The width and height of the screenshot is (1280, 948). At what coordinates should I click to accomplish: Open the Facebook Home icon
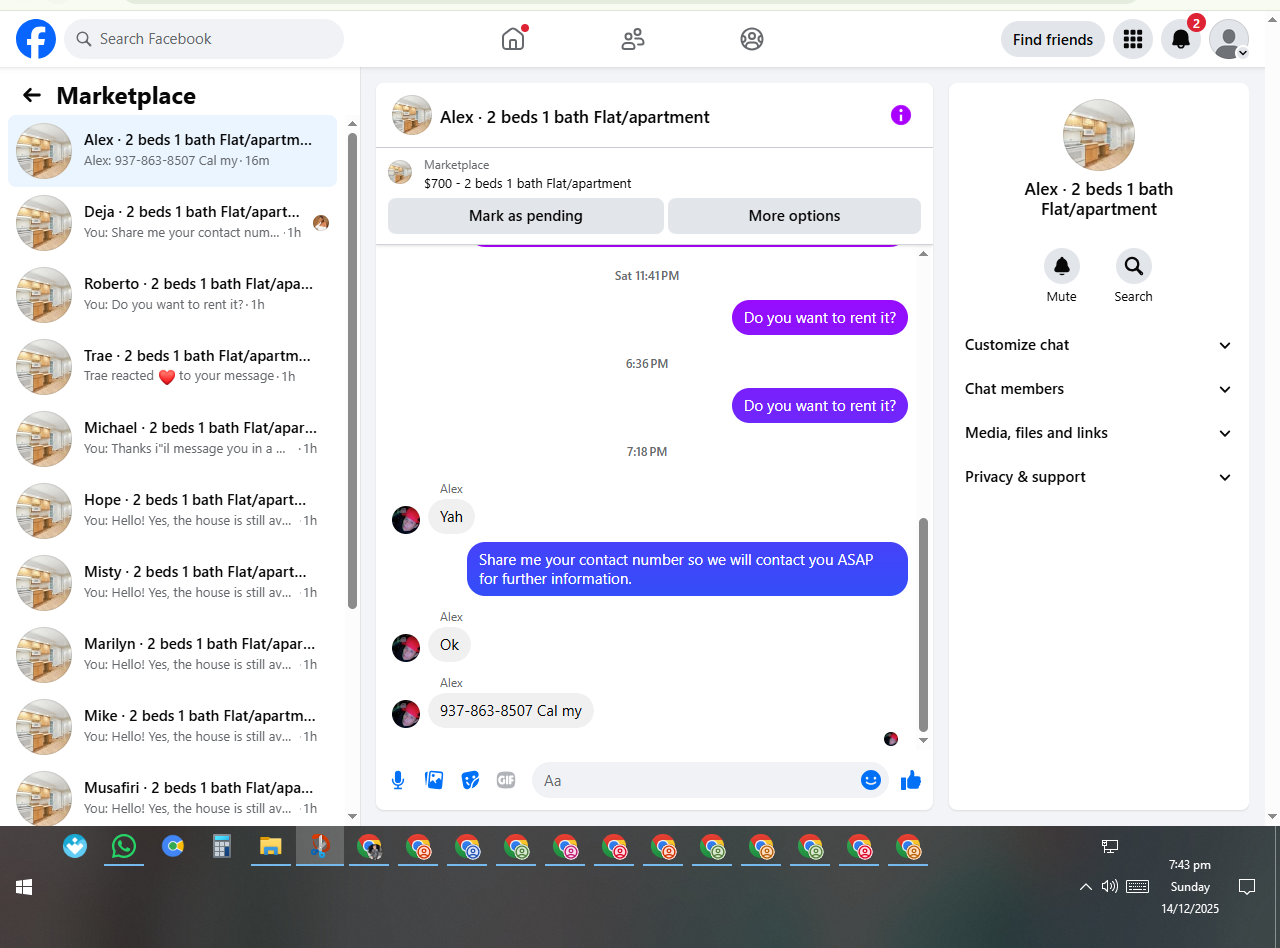pyautogui.click(x=513, y=39)
